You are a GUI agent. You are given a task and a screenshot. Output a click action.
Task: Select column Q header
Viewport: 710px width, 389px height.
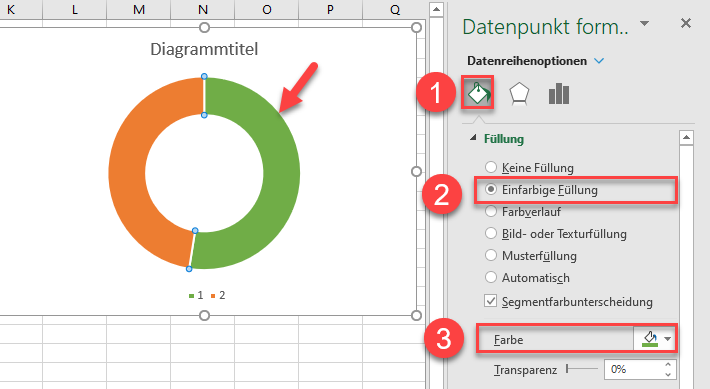click(394, 10)
